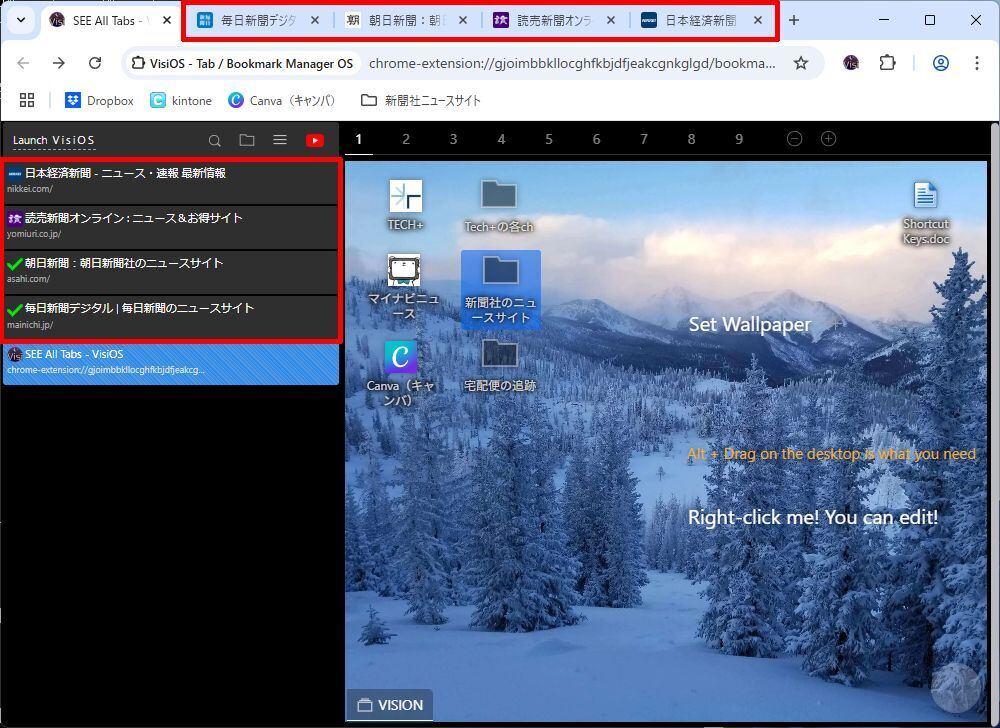Switch to desktop page 3
1000x728 pixels.
click(x=453, y=139)
